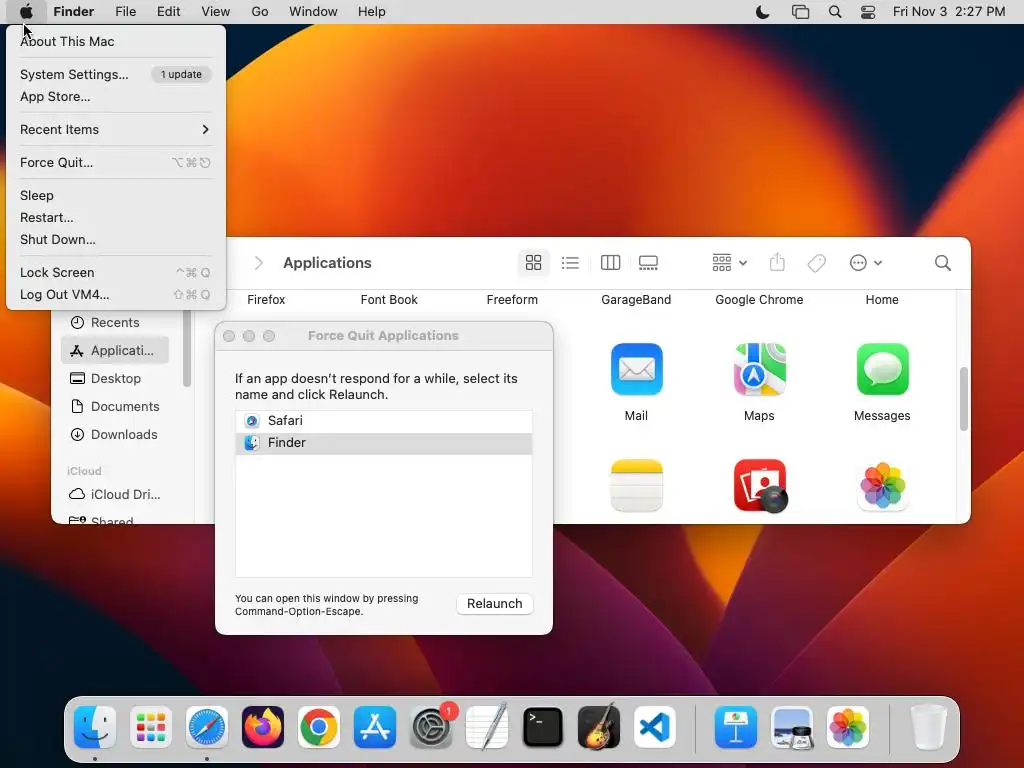Open Keynote from the Dock
This screenshot has height=768, width=1024.
point(736,727)
